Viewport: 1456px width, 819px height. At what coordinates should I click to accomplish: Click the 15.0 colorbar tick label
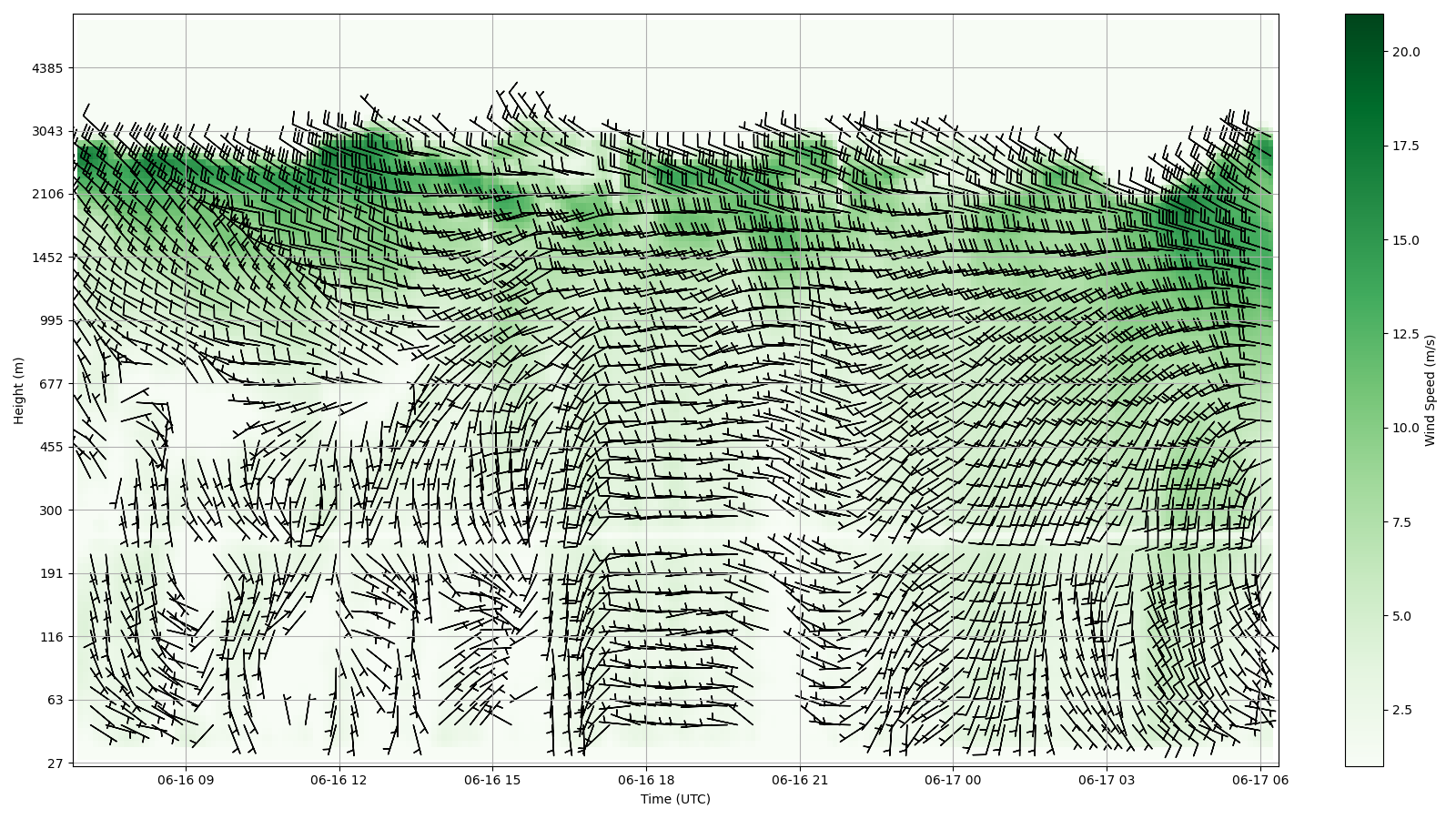(x=1405, y=240)
